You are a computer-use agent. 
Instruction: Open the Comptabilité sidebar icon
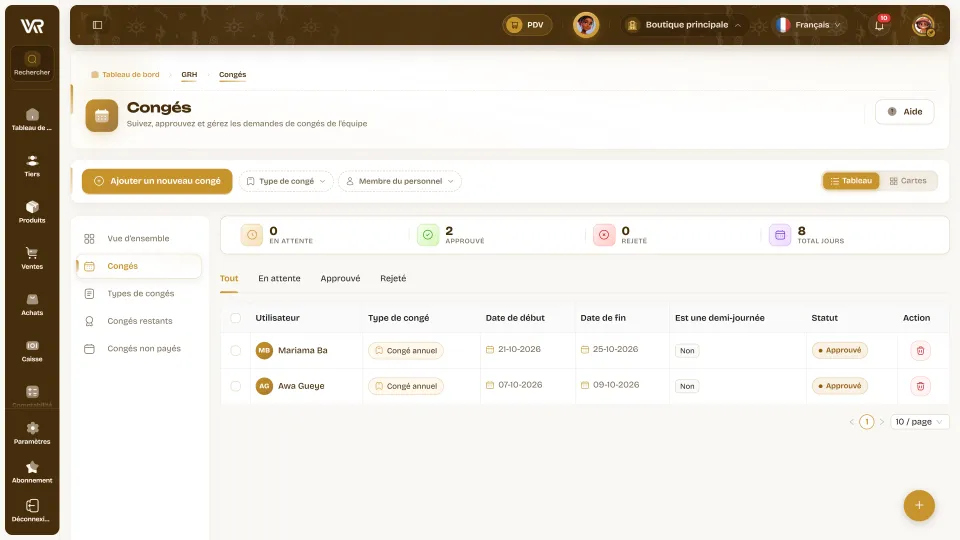point(32,392)
